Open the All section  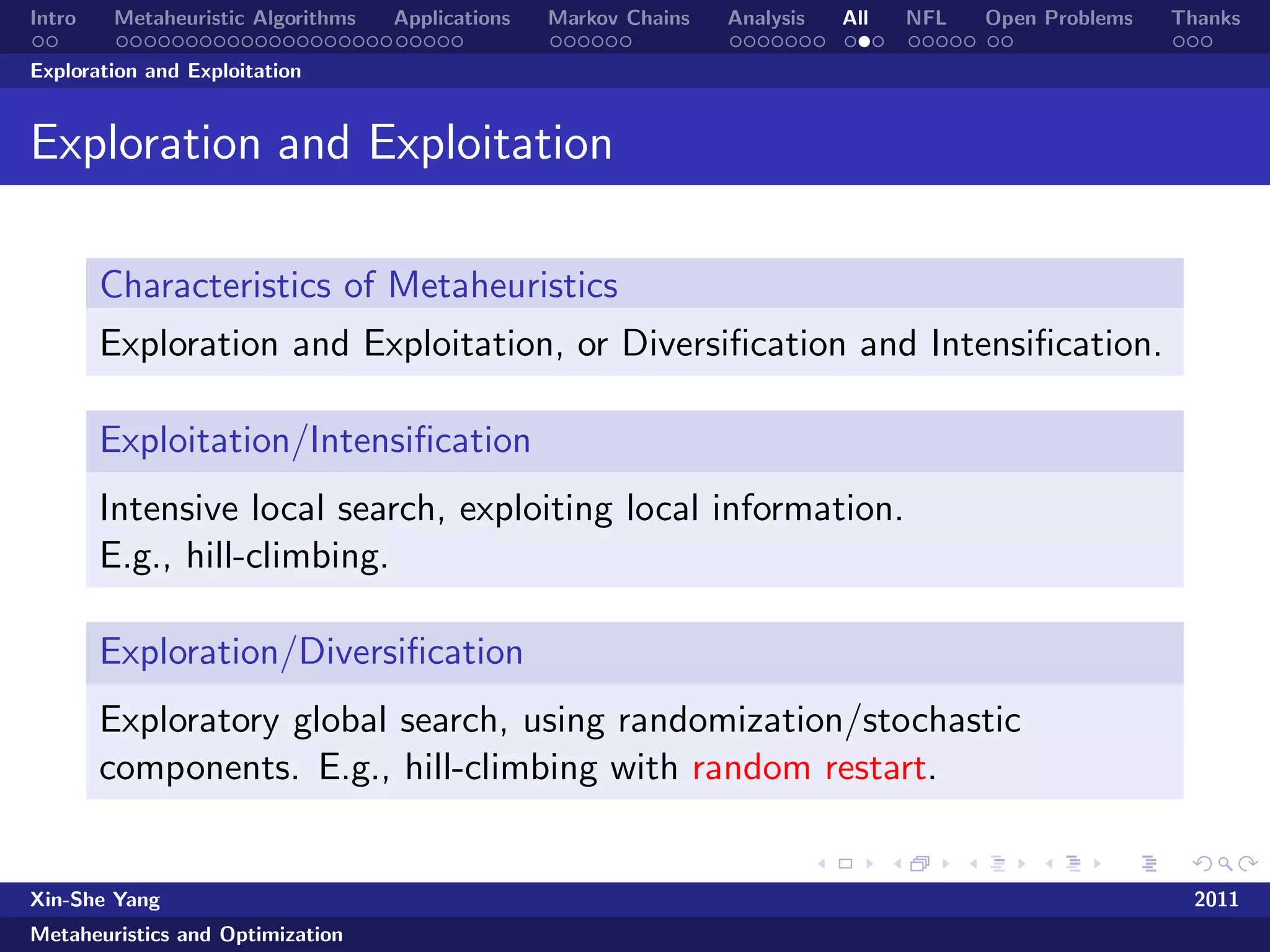[x=856, y=18]
